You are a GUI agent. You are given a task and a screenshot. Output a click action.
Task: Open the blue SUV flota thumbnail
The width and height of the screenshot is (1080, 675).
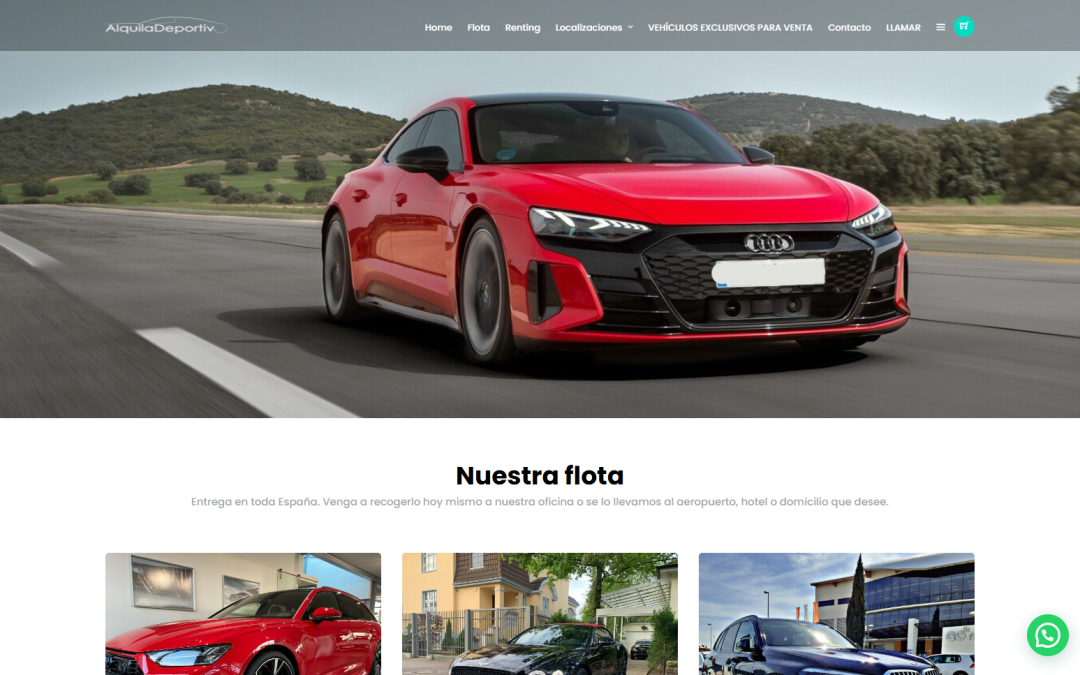point(836,614)
